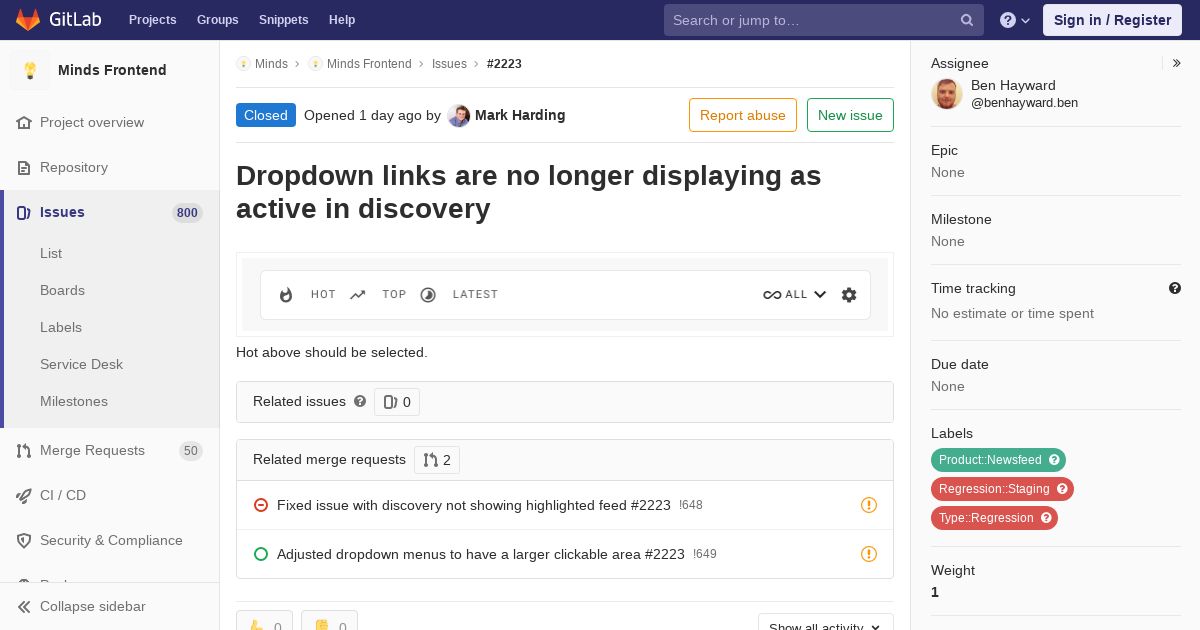
Task: Open the Show all activity dropdown
Action: 826,624
